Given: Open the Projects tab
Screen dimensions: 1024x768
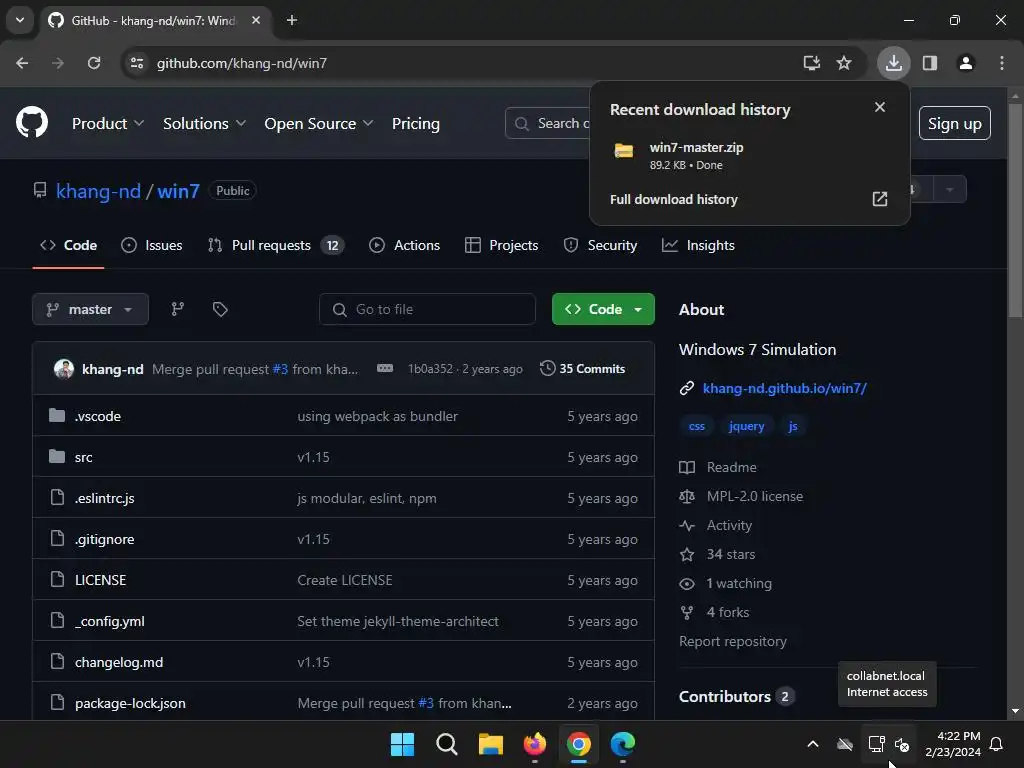Looking at the screenshot, I should 502,246.
